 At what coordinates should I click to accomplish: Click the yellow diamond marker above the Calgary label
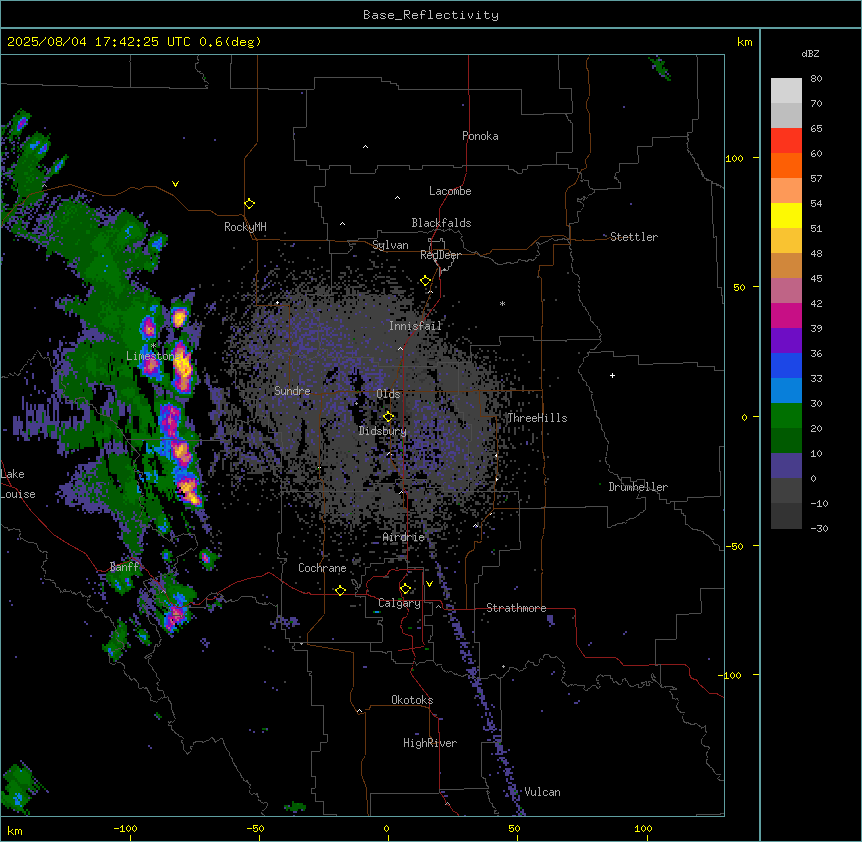(405, 589)
